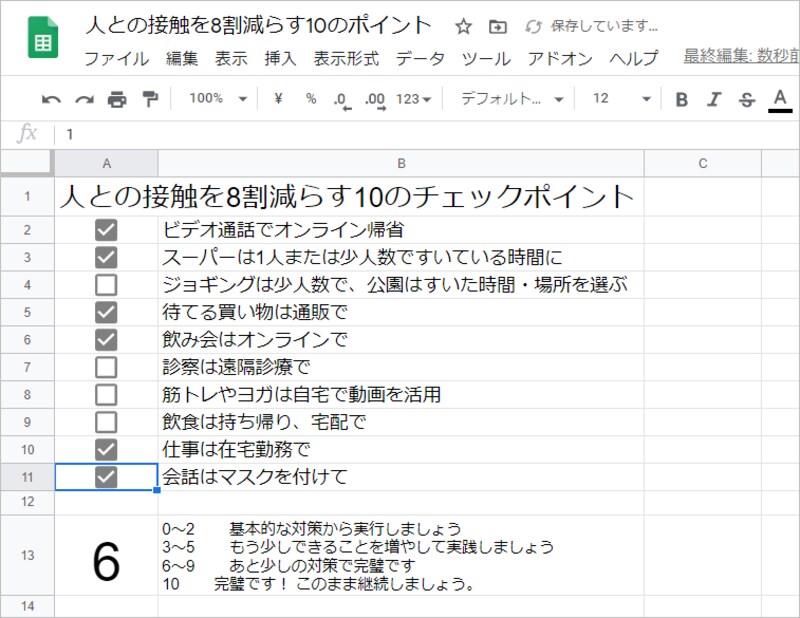Apply bold formatting
The image size is (800, 618).
click(x=681, y=100)
